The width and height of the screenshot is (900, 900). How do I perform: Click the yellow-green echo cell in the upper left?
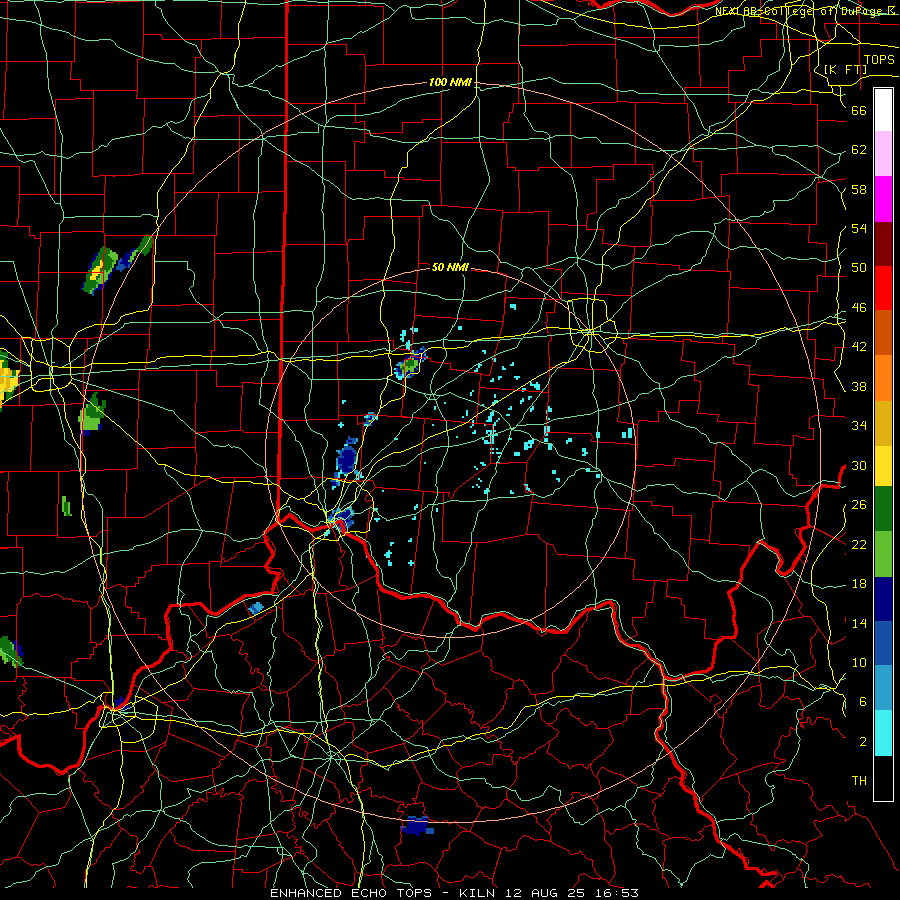click(x=100, y=270)
